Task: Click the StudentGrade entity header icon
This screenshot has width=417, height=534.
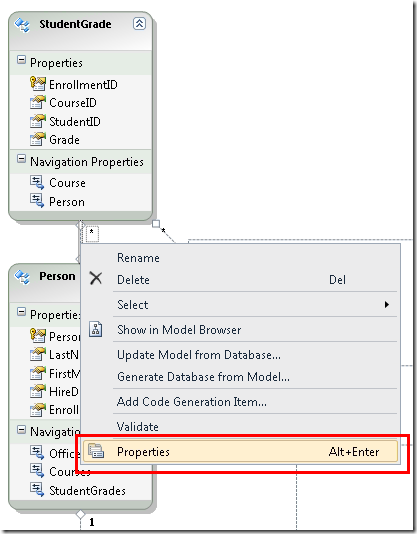Action: tap(22, 25)
